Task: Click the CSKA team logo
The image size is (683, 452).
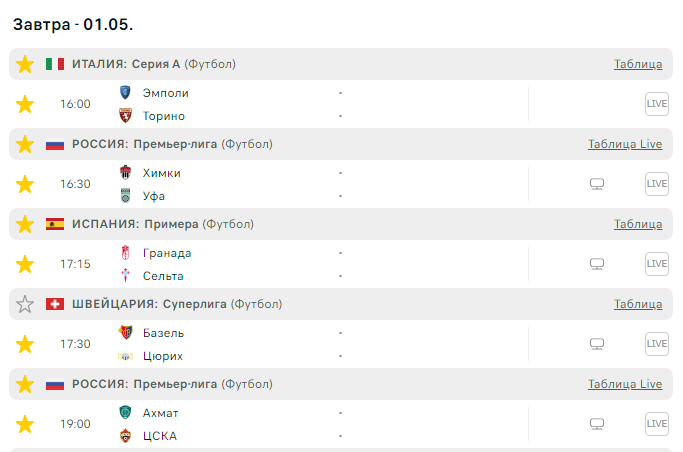Action: tap(125, 435)
